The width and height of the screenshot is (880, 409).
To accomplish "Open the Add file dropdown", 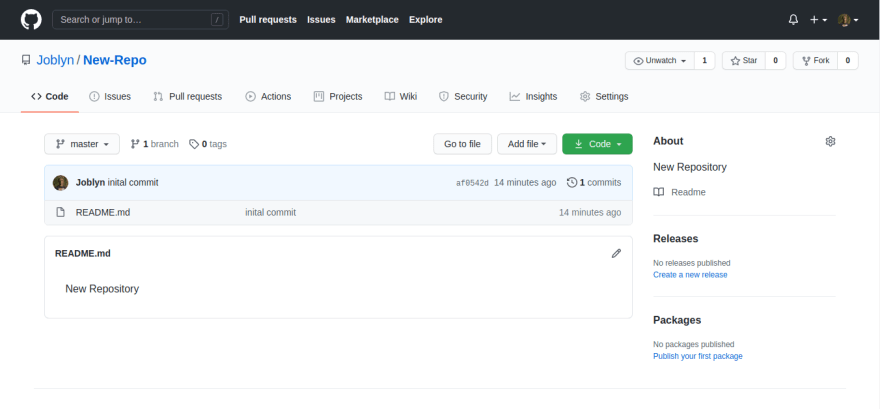I will pos(527,144).
